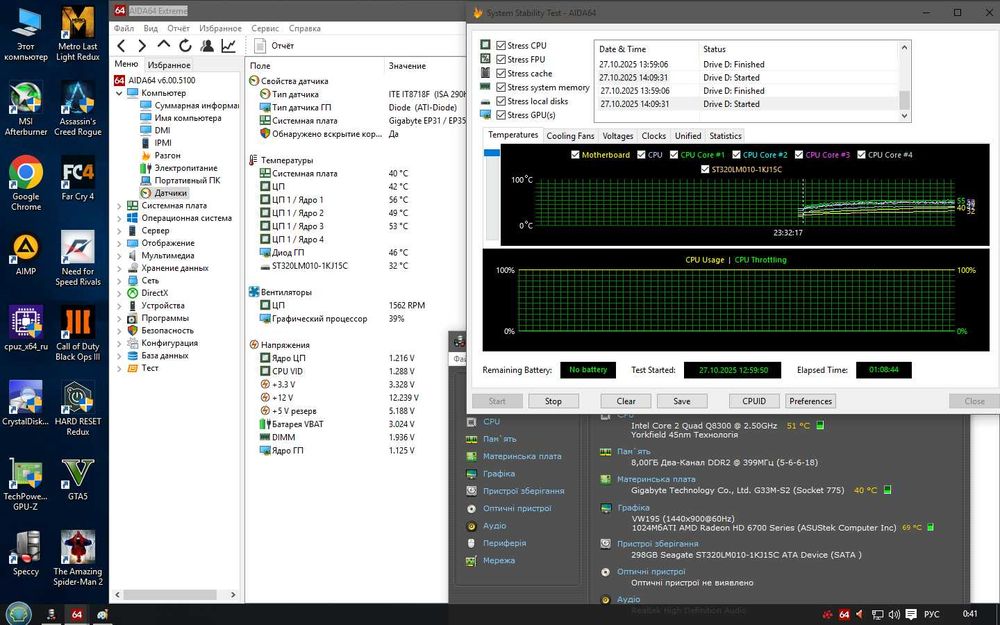Expand the Хранение данных tree node

tap(119, 268)
